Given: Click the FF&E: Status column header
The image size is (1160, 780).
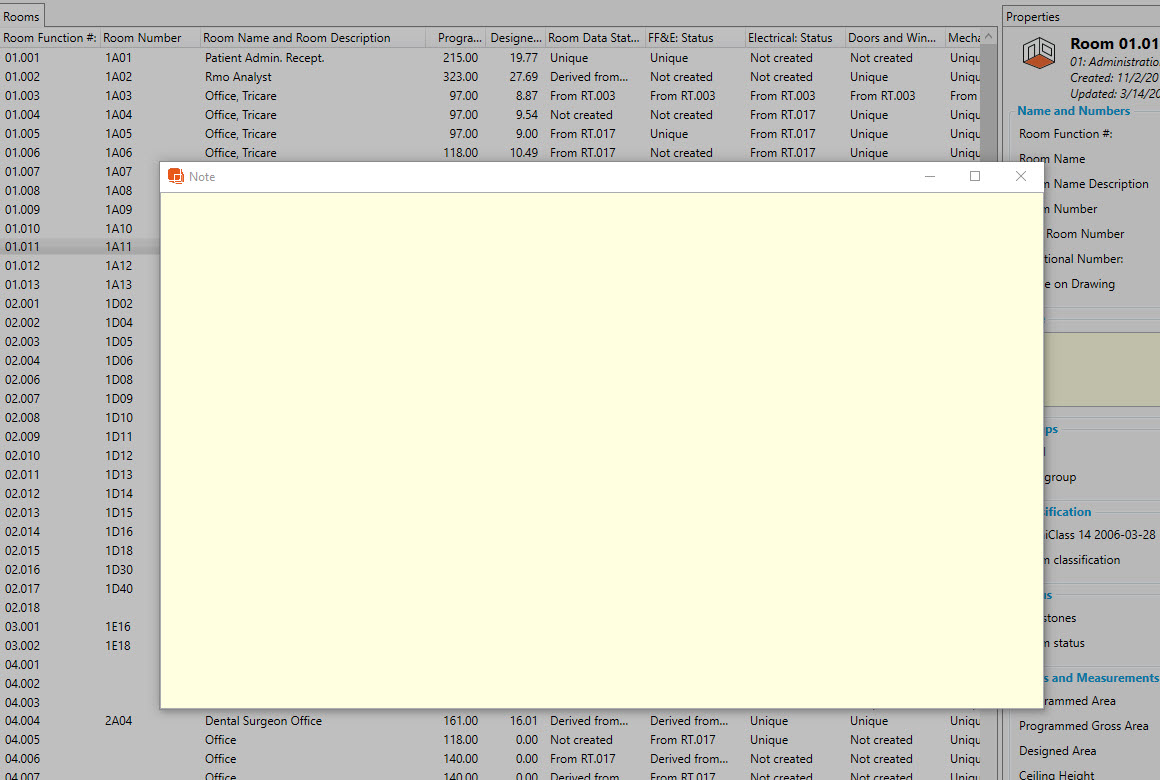Looking at the screenshot, I should click(682, 38).
